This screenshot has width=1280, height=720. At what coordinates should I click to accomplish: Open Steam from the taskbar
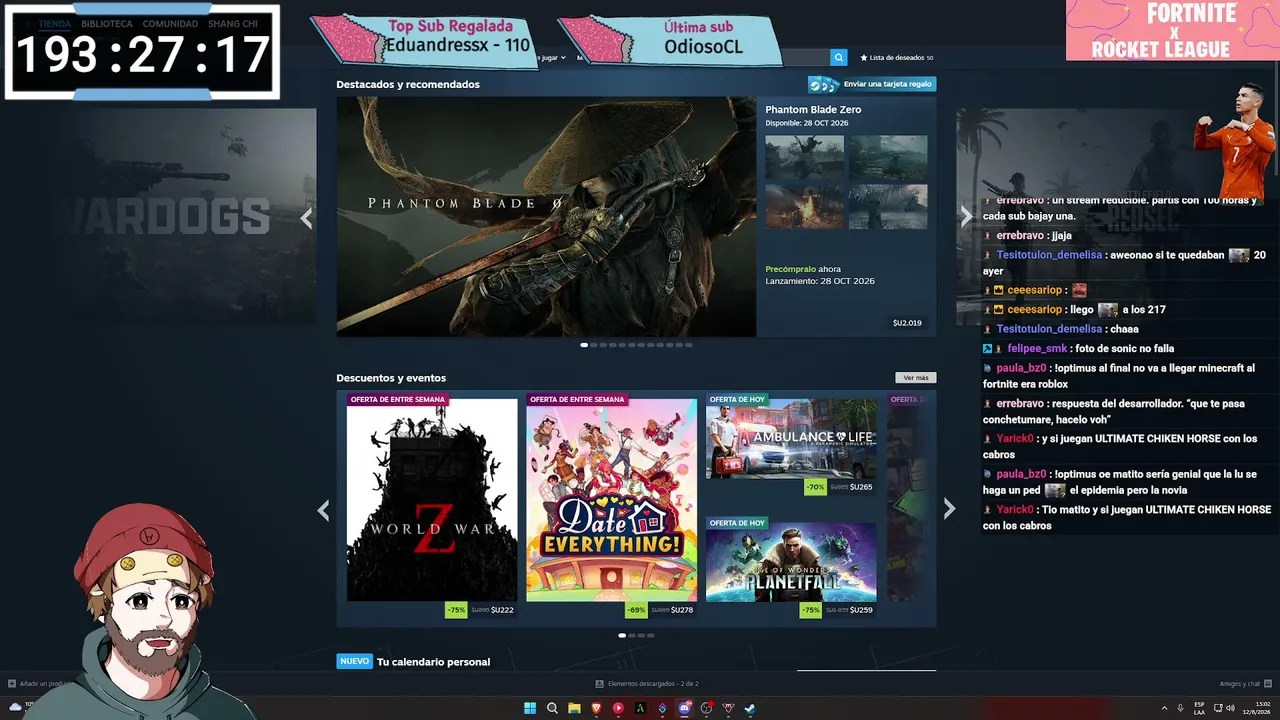click(x=750, y=708)
